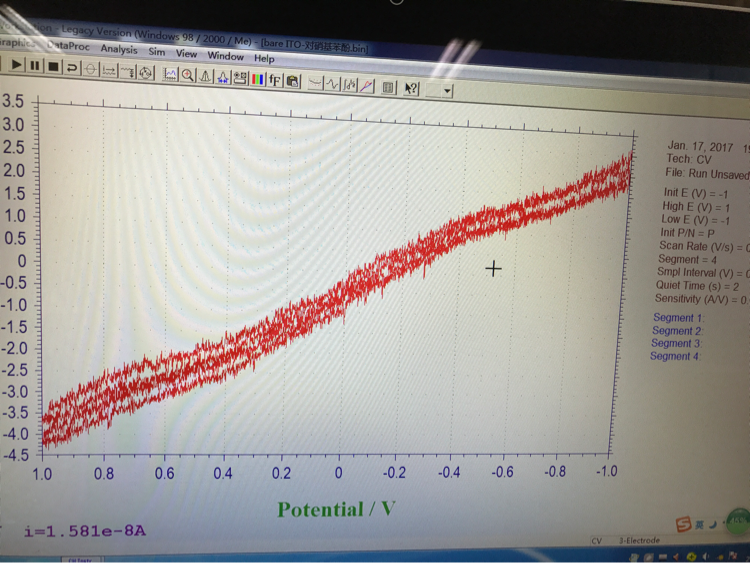Click the smoothing curve icon
Image resolution: width=750 pixels, height=563 pixels.
click(x=315, y=83)
